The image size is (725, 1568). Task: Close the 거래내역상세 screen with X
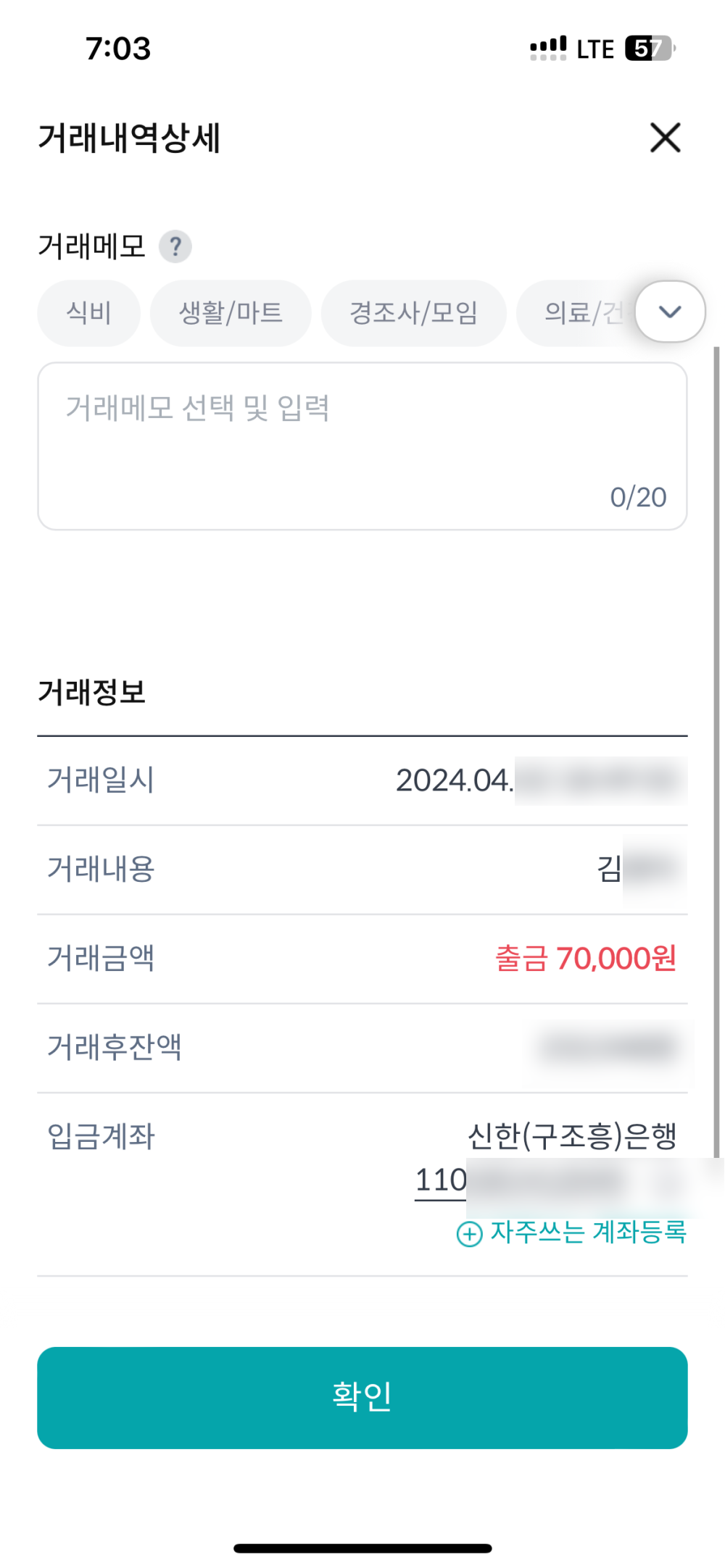665,138
